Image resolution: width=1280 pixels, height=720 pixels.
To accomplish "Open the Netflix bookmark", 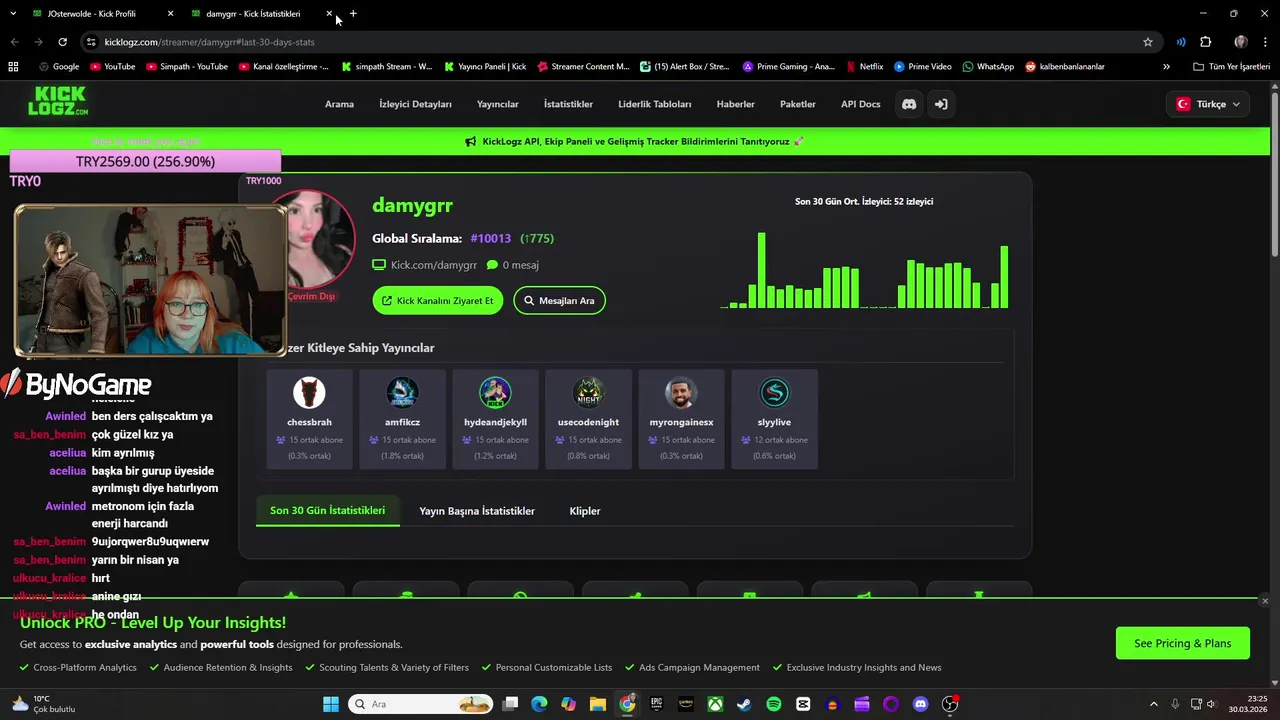I will (x=864, y=67).
